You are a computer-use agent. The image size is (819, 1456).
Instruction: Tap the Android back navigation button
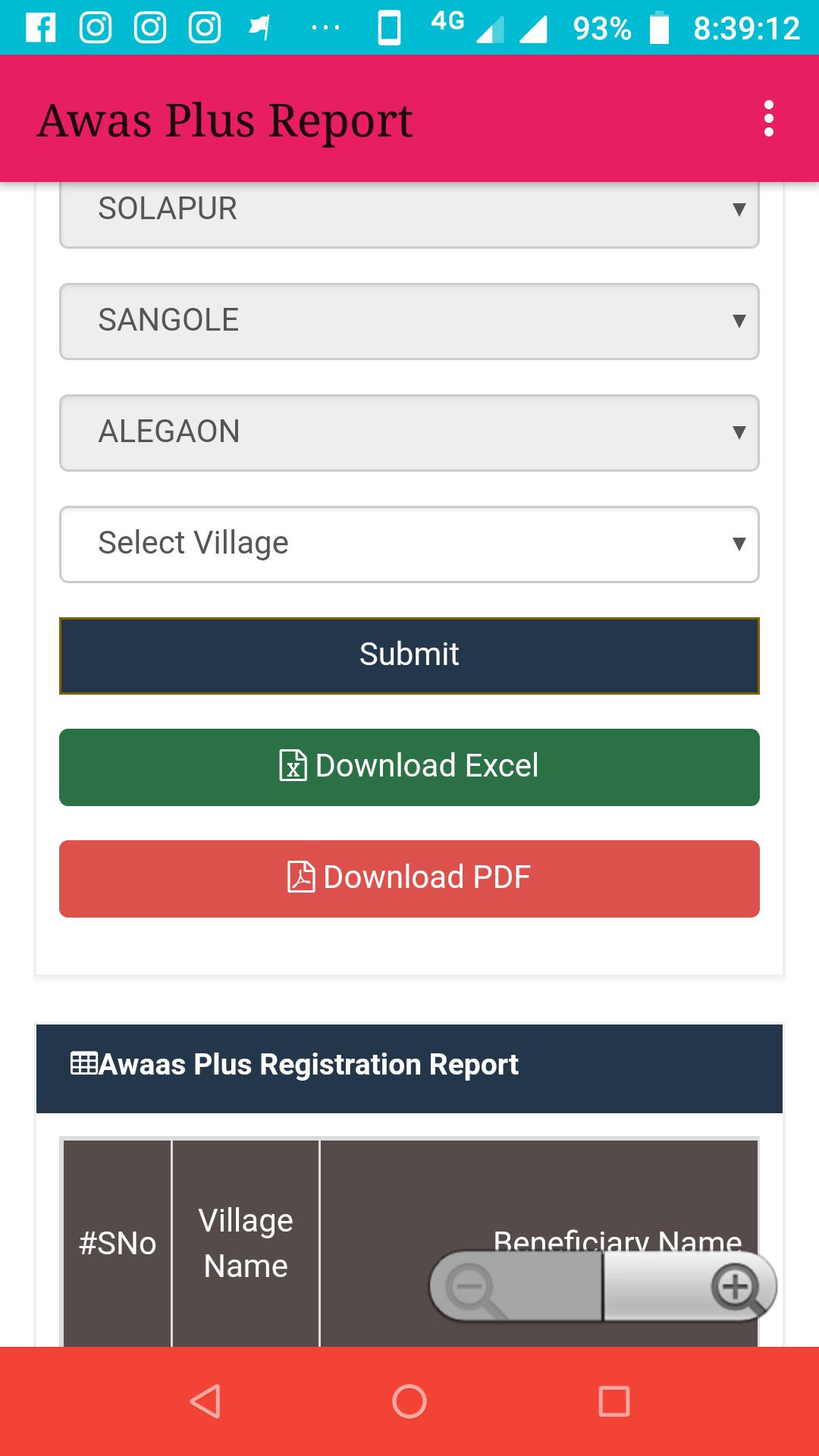[x=206, y=1401]
